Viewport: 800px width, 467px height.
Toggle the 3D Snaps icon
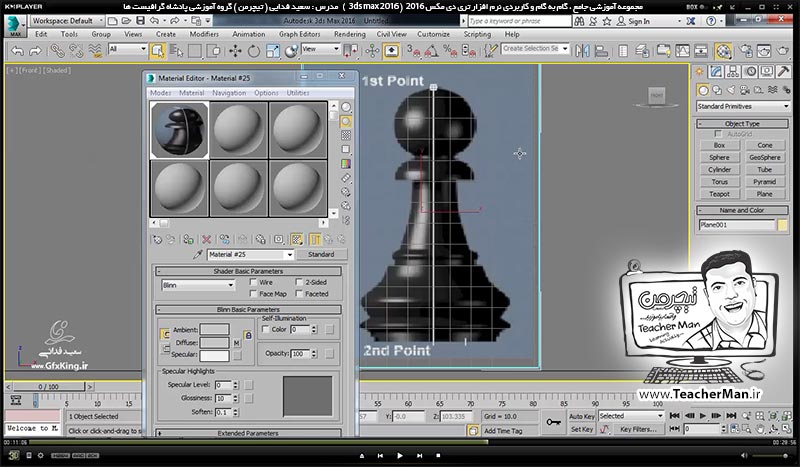[414, 51]
